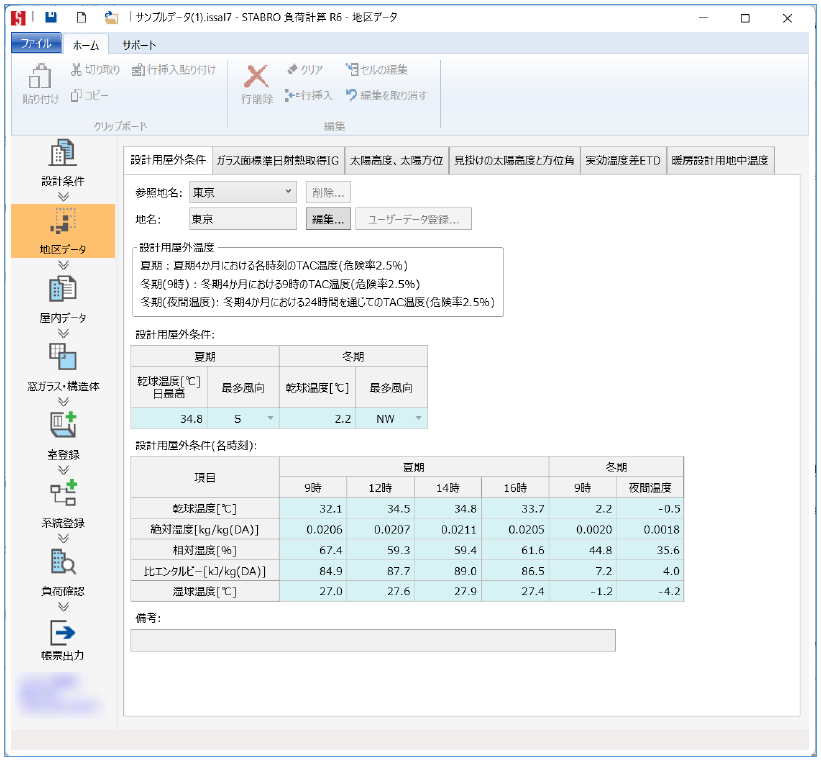Switch to 実効温度差ETD tab
This screenshot has width=821, height=761.
pos(623,160)
